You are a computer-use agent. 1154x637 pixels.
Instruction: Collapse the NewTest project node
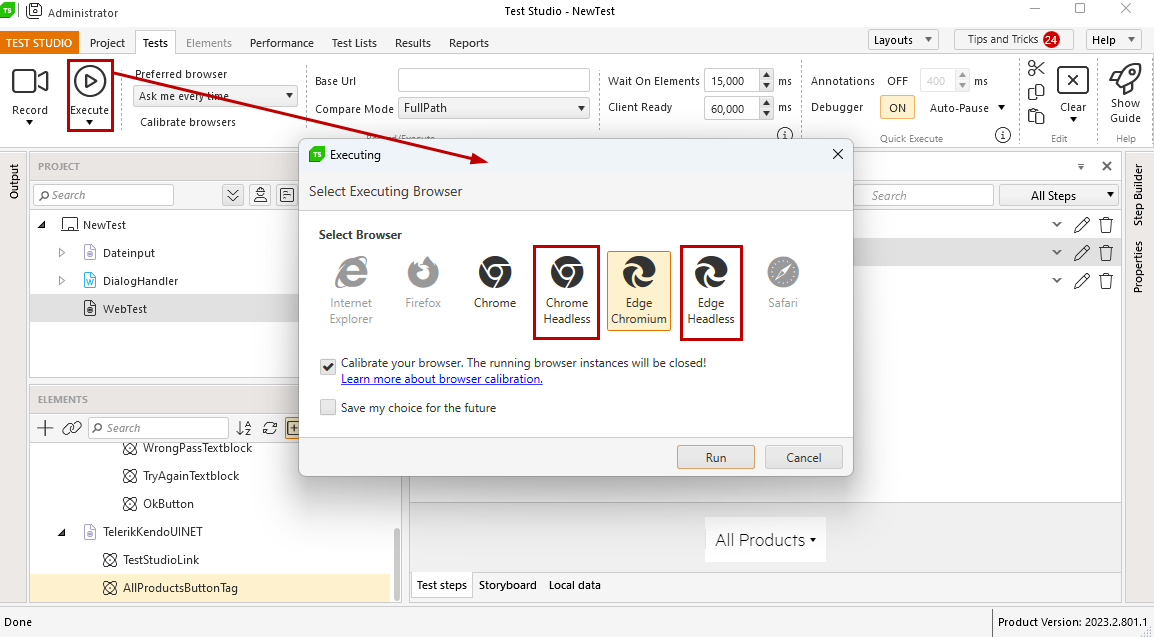coord(42,225)
